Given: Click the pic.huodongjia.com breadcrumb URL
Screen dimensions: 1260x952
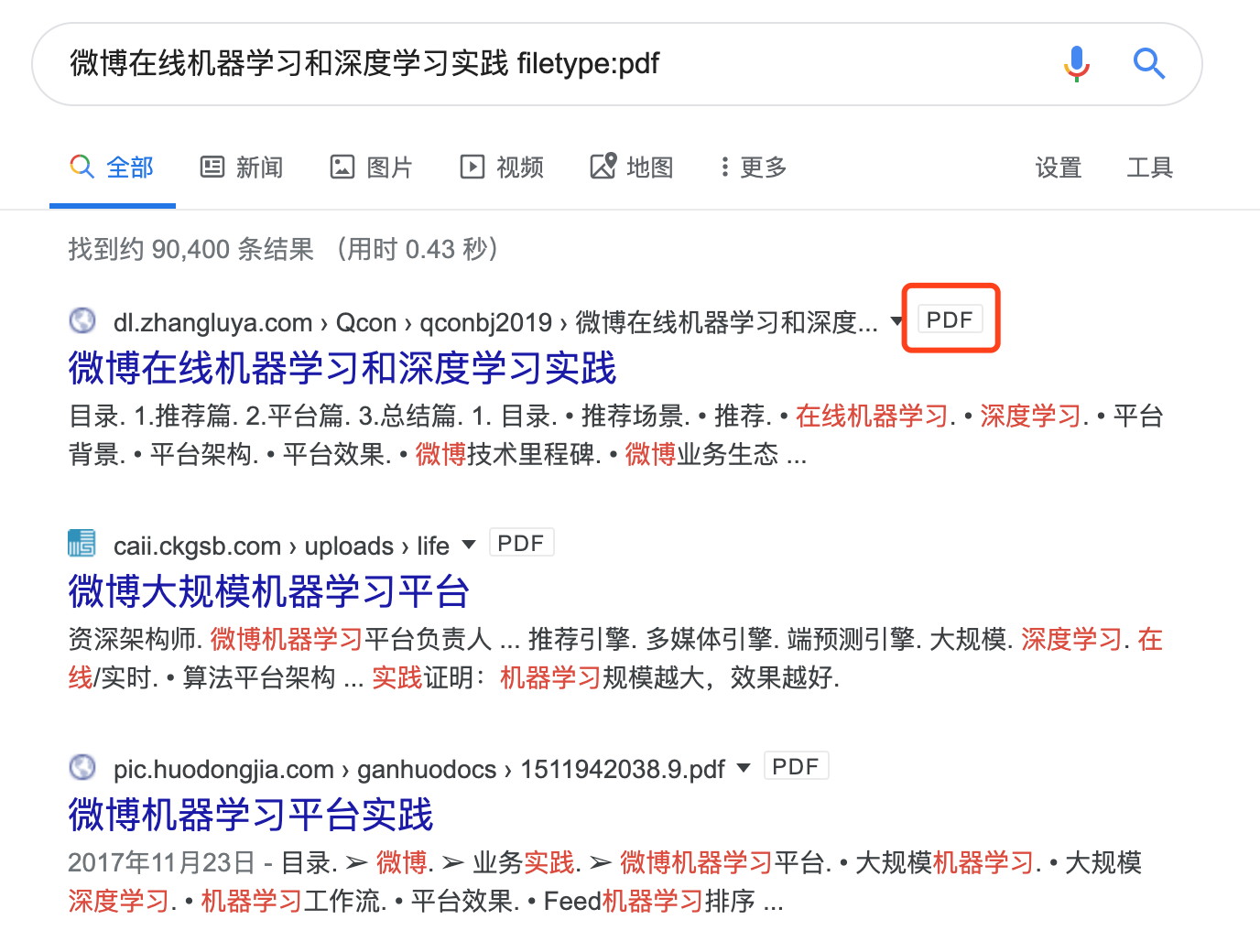Looking at the screenshot, I should 419,769.
